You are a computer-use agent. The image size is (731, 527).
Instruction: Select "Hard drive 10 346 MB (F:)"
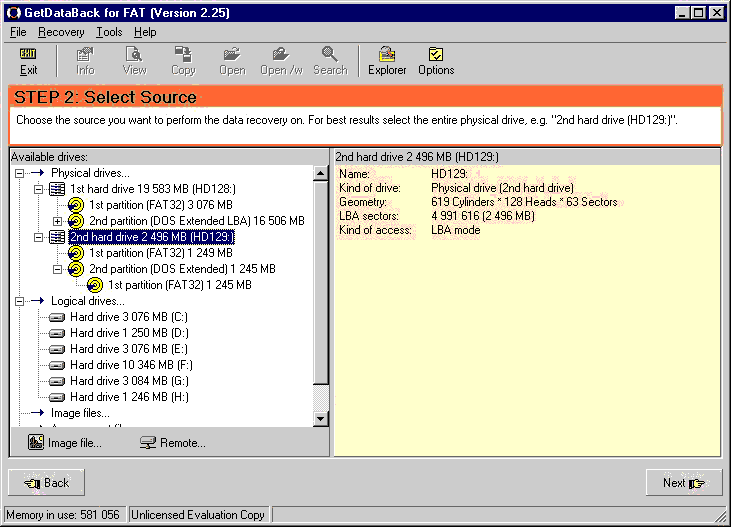[x=131, y=365]
